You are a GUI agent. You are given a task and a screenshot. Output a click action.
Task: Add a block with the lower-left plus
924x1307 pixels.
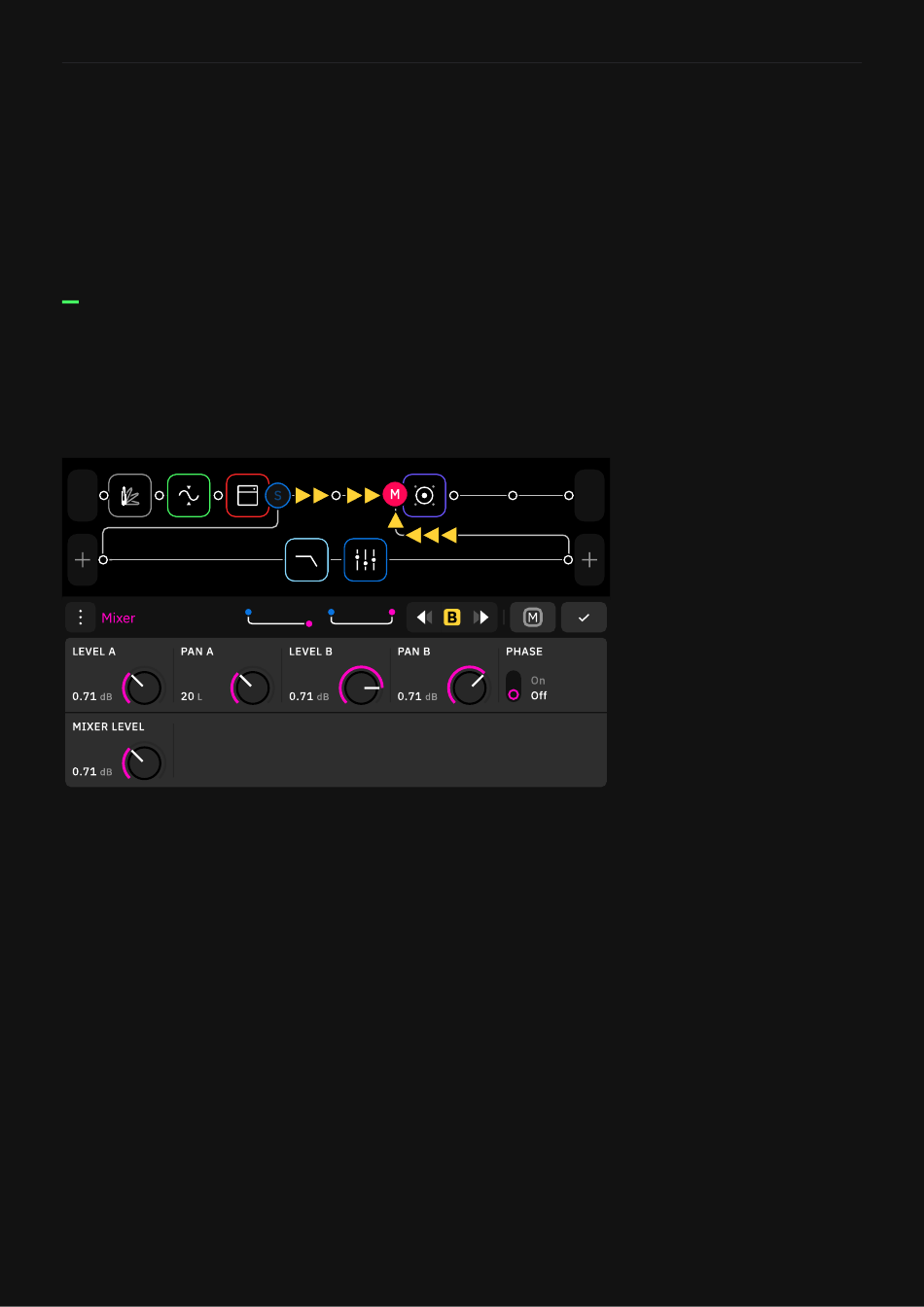tap(83, 560)
